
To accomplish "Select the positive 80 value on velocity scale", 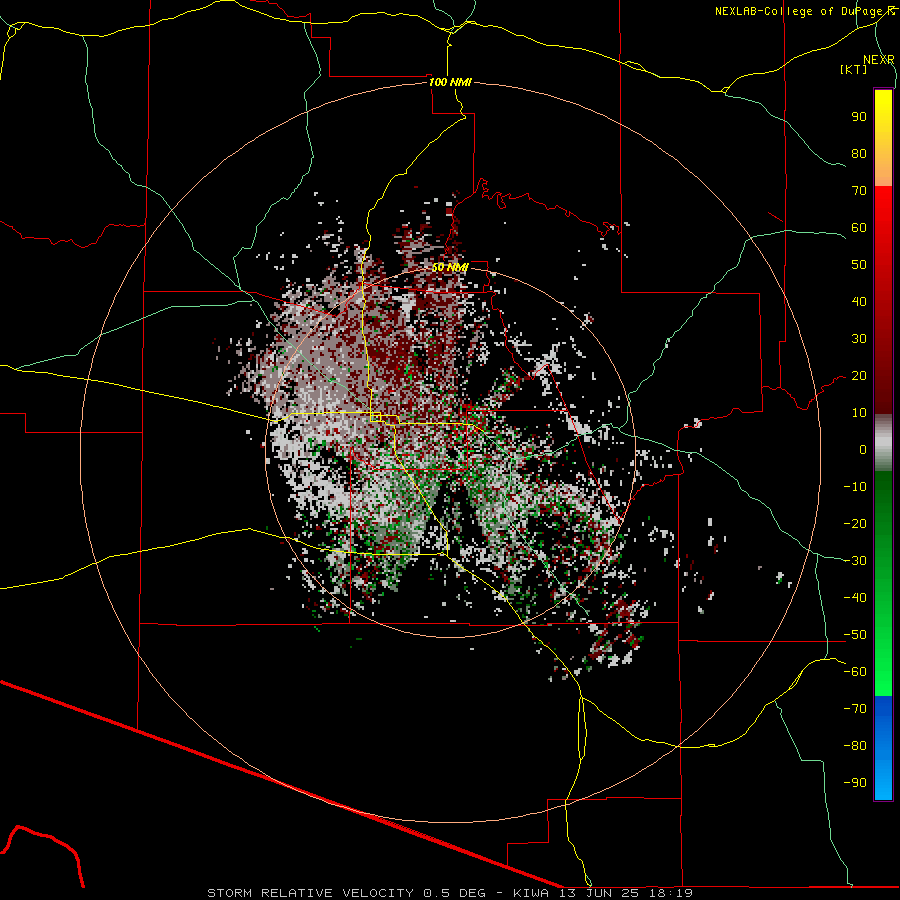I will point(859,153).
